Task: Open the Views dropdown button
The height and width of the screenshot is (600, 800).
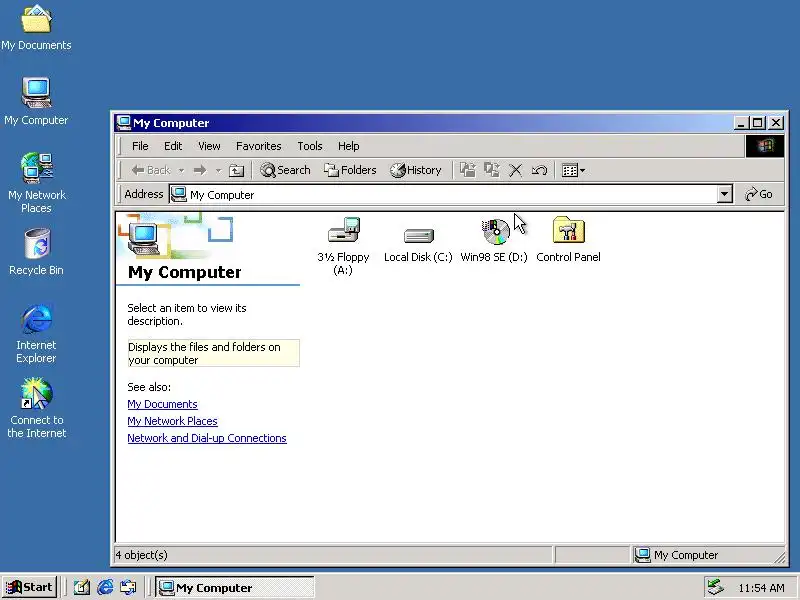Action: 573,170
